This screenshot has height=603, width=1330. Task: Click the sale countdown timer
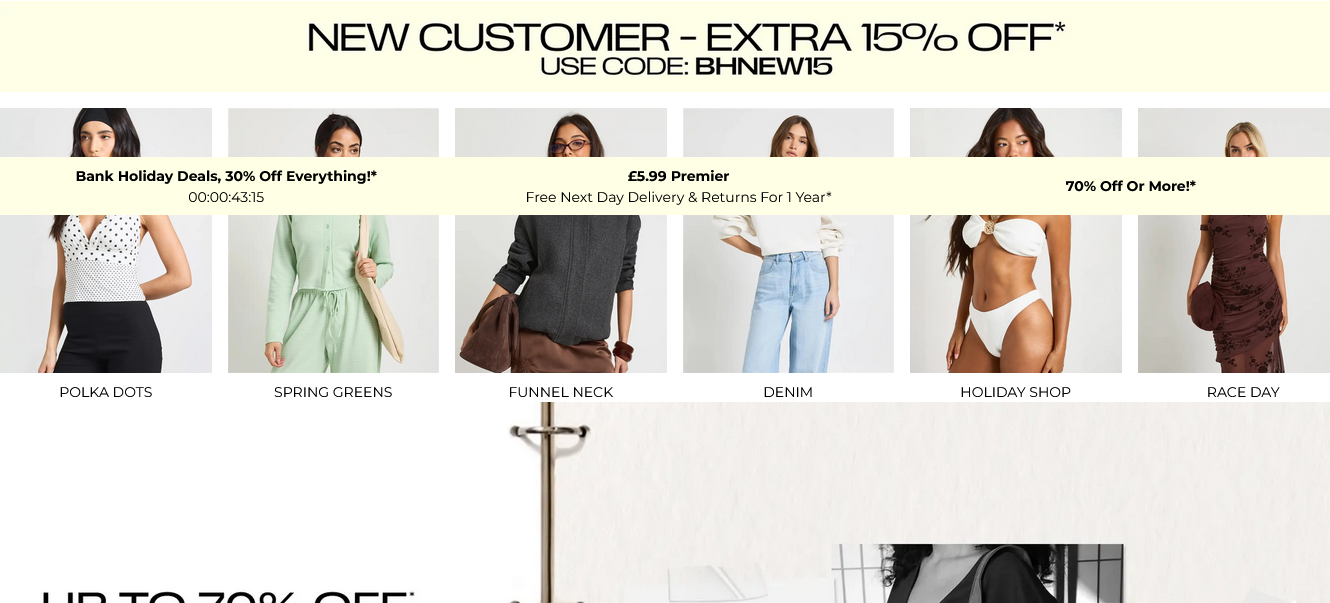226,197
